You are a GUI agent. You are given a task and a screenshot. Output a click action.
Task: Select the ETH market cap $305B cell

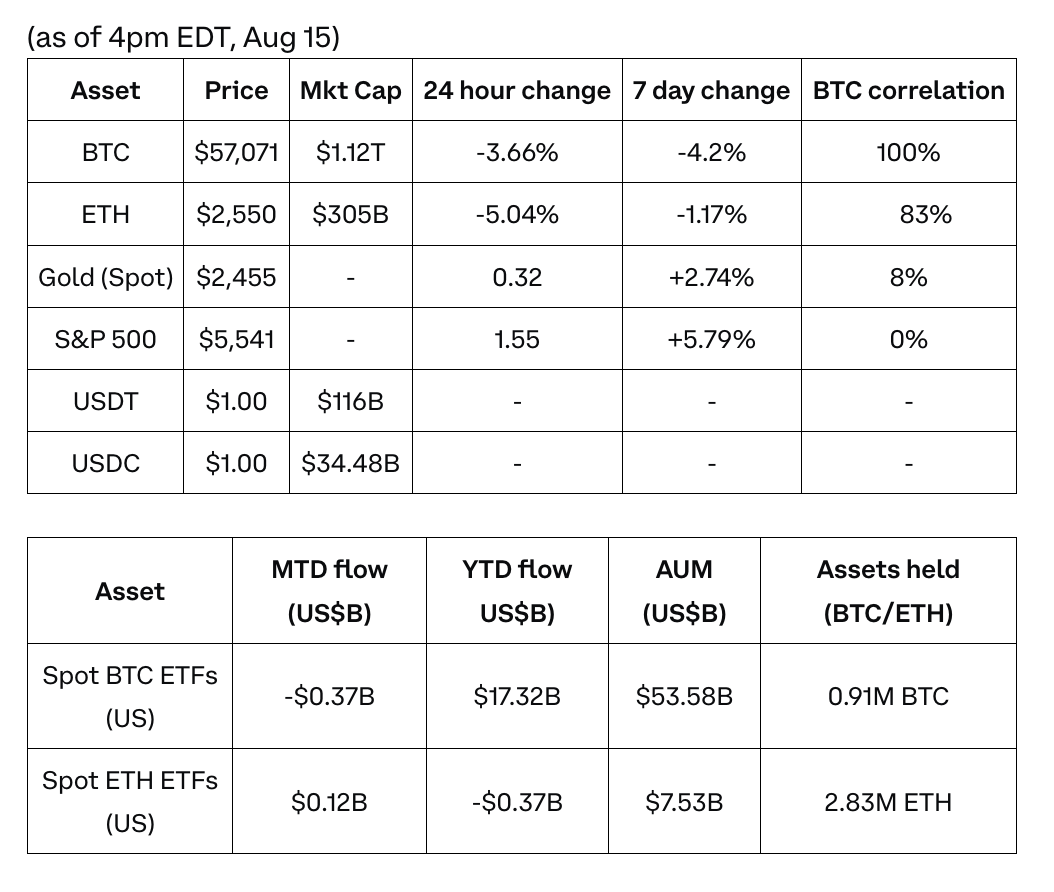coord(350,214)
